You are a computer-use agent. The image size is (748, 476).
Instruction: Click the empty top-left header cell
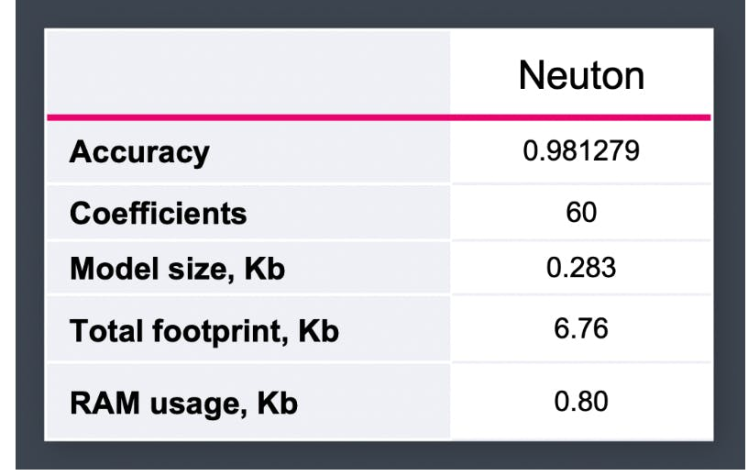point(247,72)
